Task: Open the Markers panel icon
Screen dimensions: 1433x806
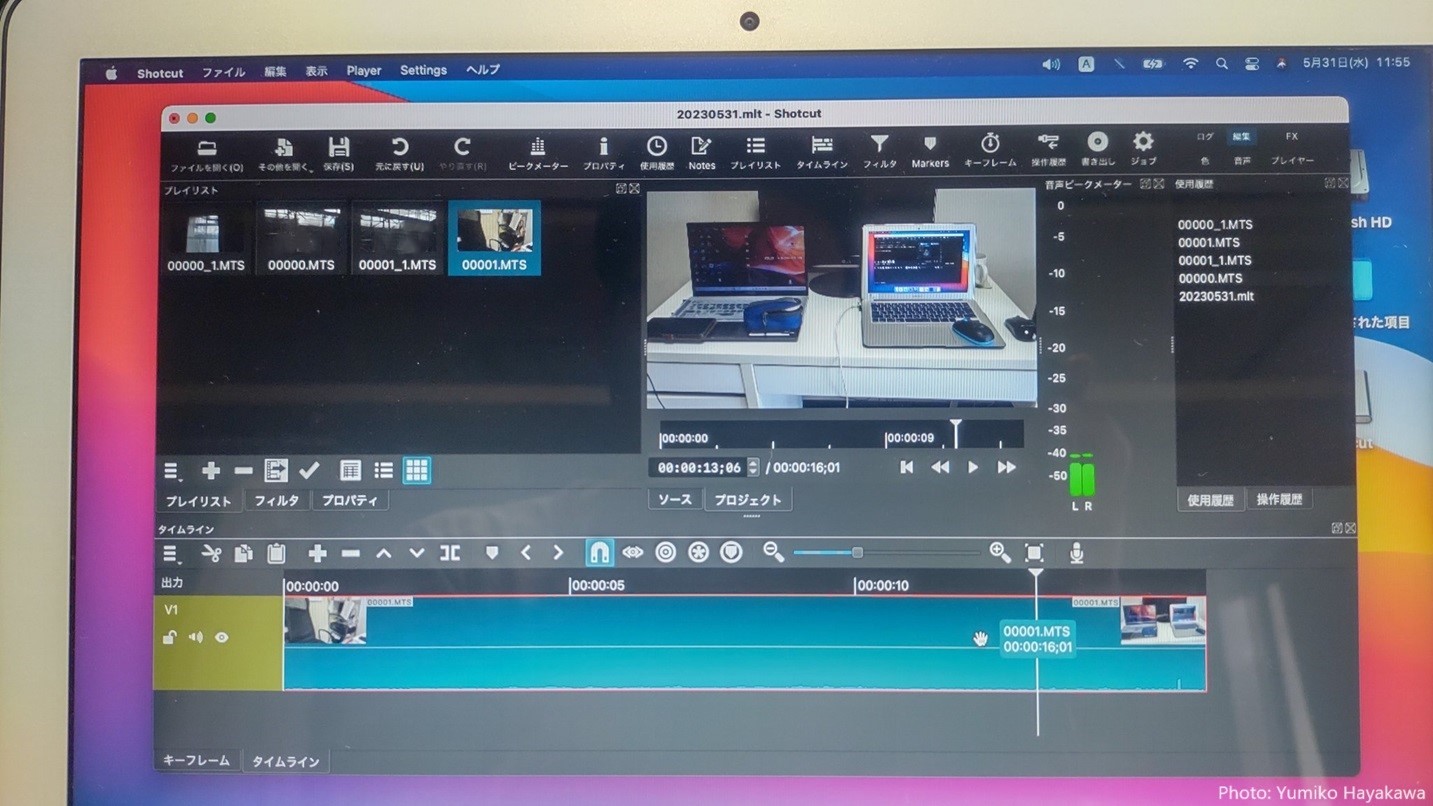Action: pos(930,153)
